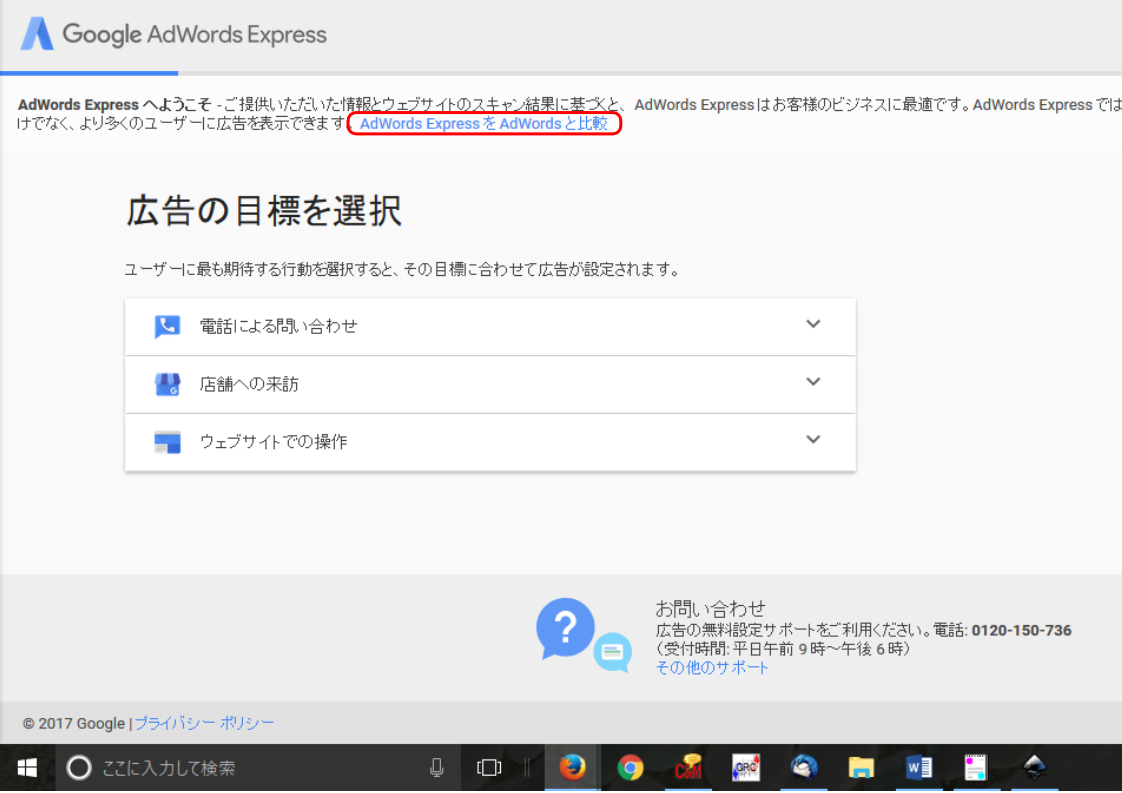The image size is (1122, 793).
Task: Select the 電話による問い合わせ goal text
Action: 278,326
